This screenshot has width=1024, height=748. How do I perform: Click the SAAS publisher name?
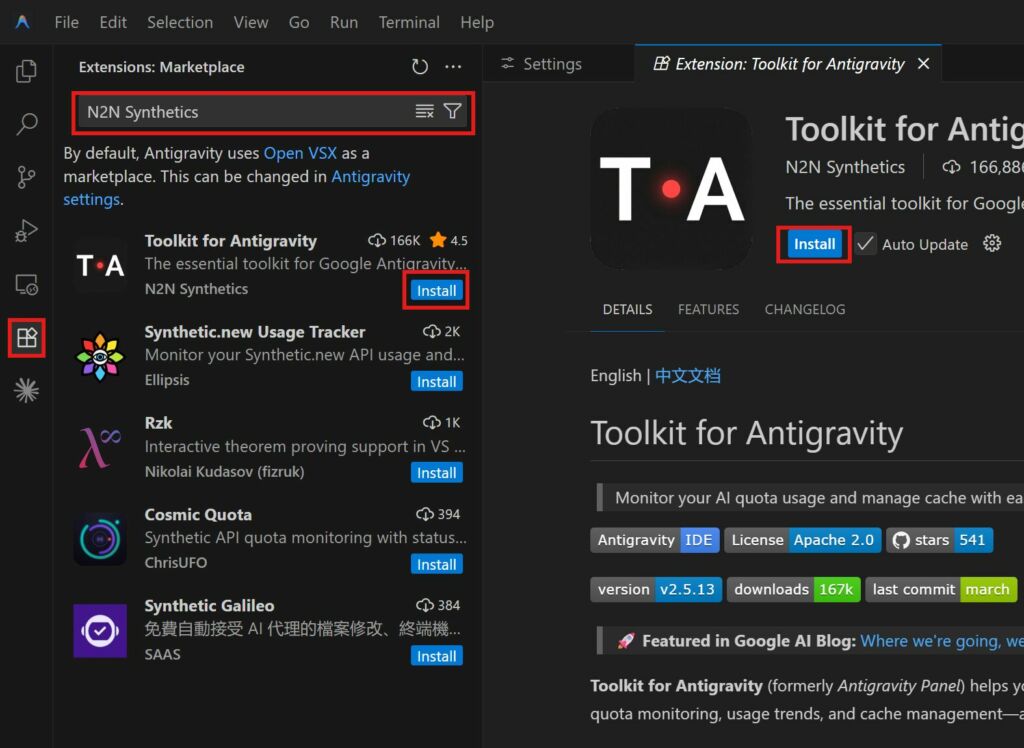pyautogui.click(x=163, y=655)
